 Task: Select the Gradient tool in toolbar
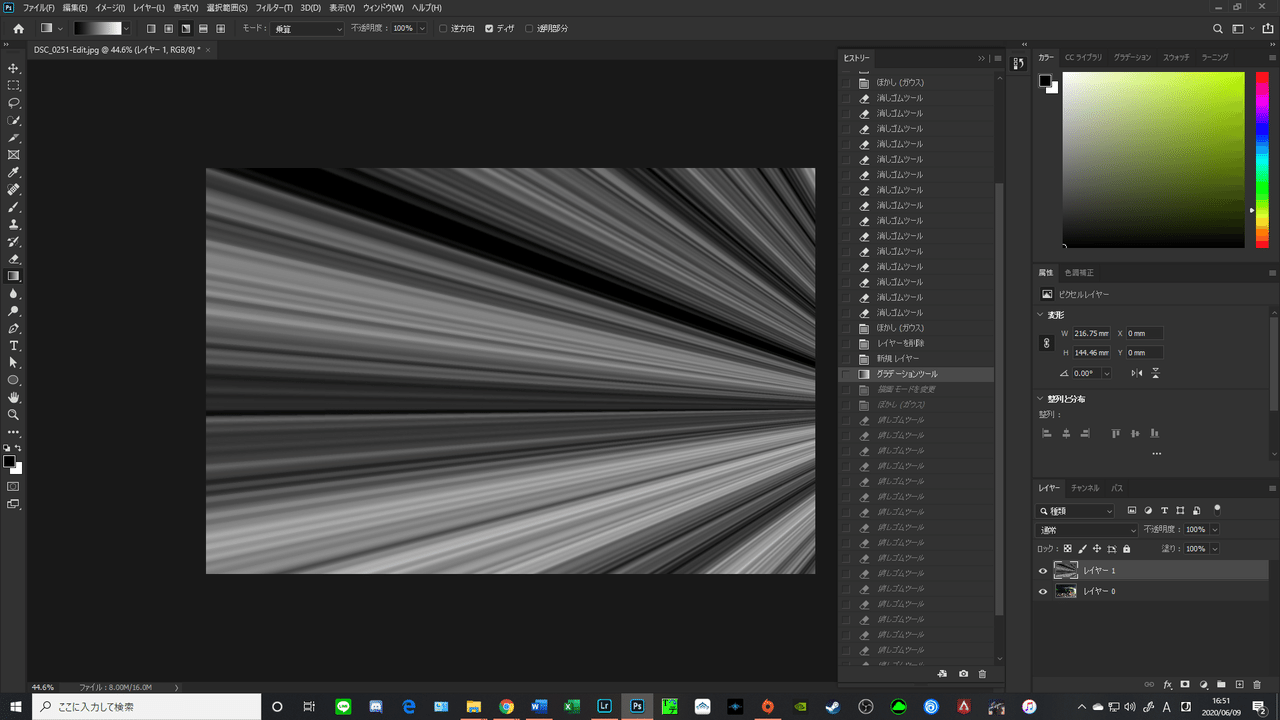[14, 276]
